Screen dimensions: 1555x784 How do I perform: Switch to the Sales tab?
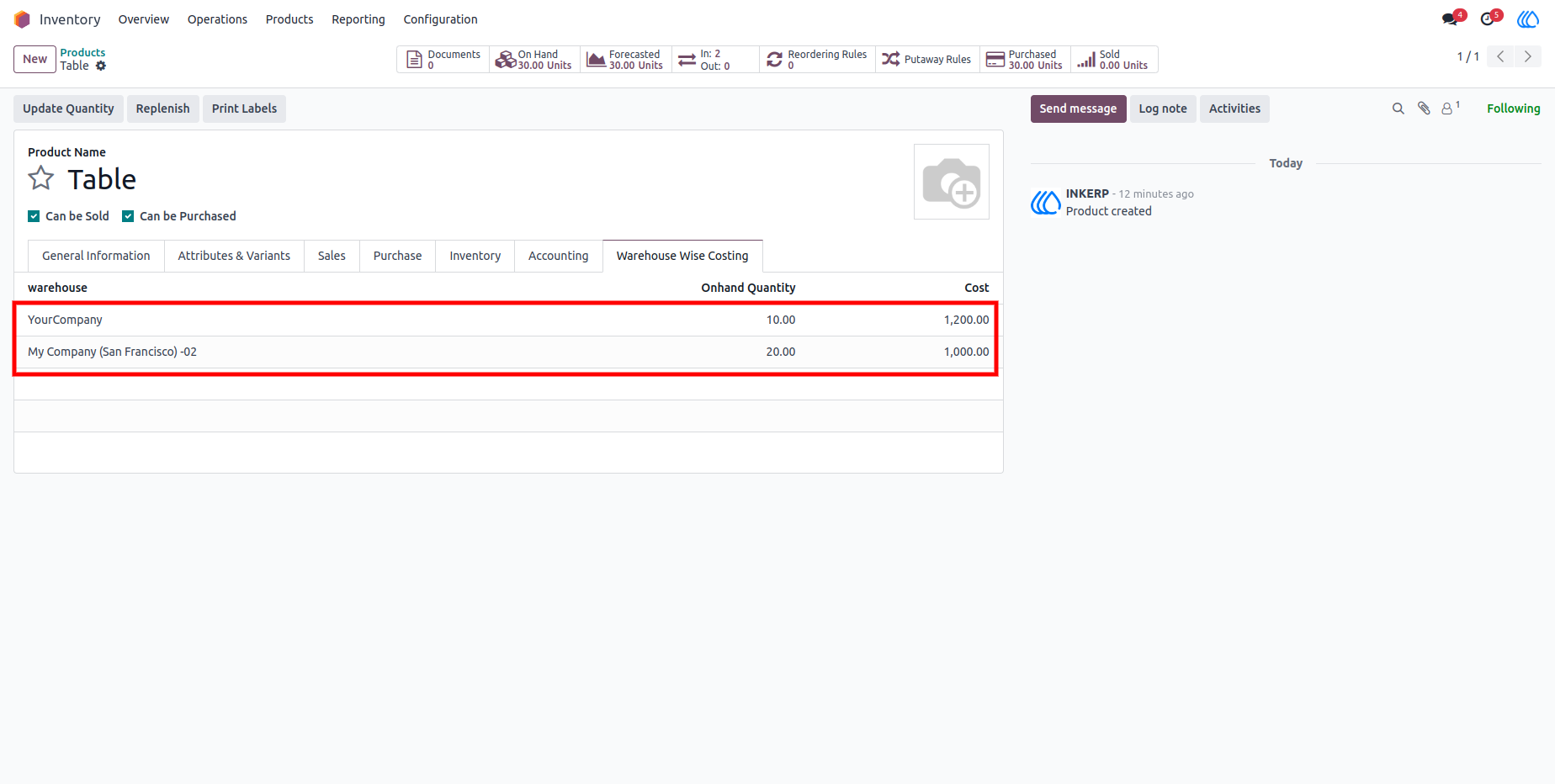[x=332, y=256]
